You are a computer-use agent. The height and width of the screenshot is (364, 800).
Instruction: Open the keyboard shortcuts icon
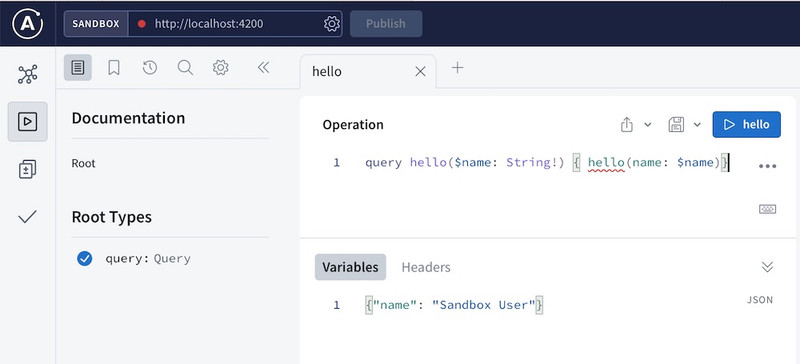(x=767, y=209)
